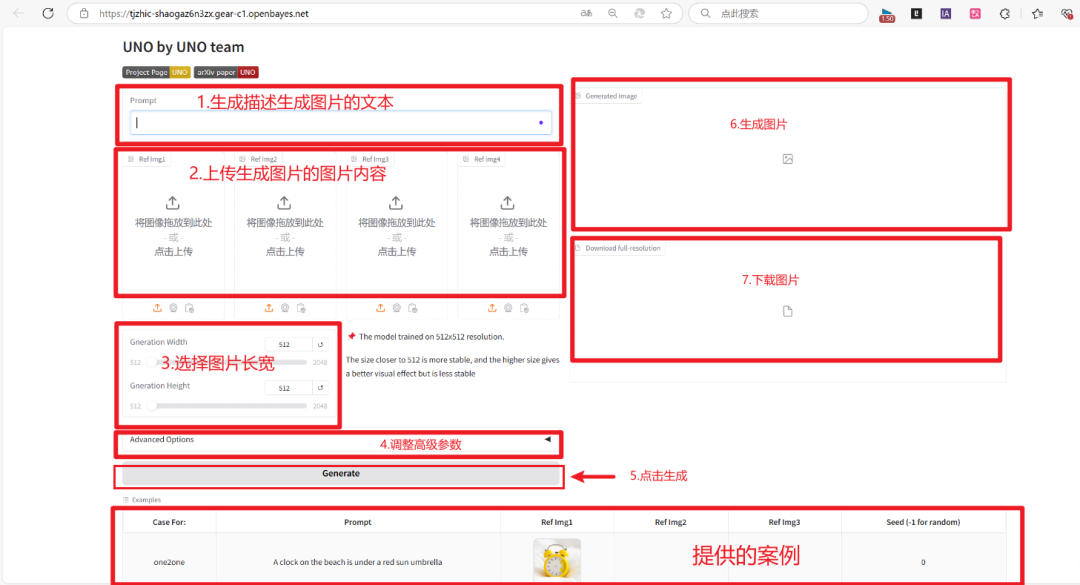Click the clipboard icon under Ref Img4
The height and width of the screenshot is (585, 1080).
pyautogui.click(x=524, y=308)
